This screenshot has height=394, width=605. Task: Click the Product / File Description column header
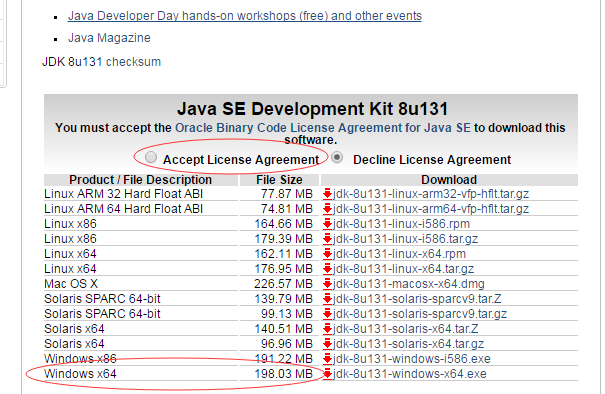point(141,180)
